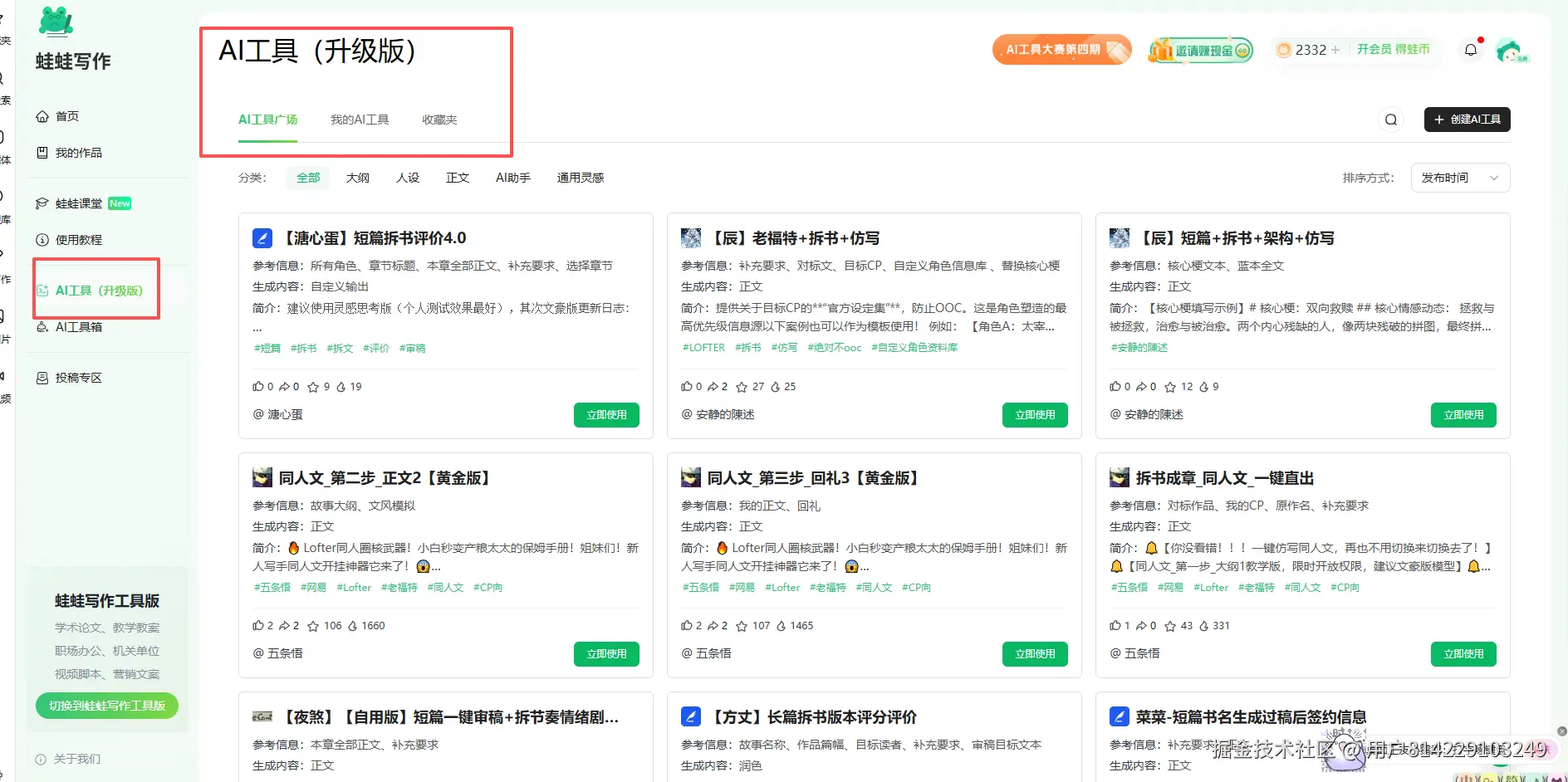Click 切换到蛙蛙写作工具版 button
This screenshot has width=1568, height=782.
pyautogui.click(x=107, y=706)
